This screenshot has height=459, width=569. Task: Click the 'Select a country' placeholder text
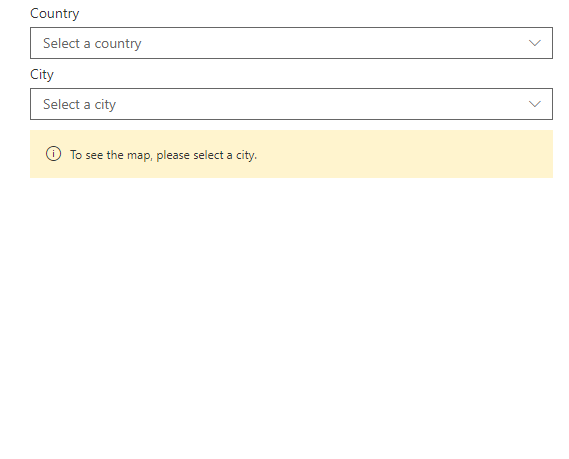pos(92,44)
